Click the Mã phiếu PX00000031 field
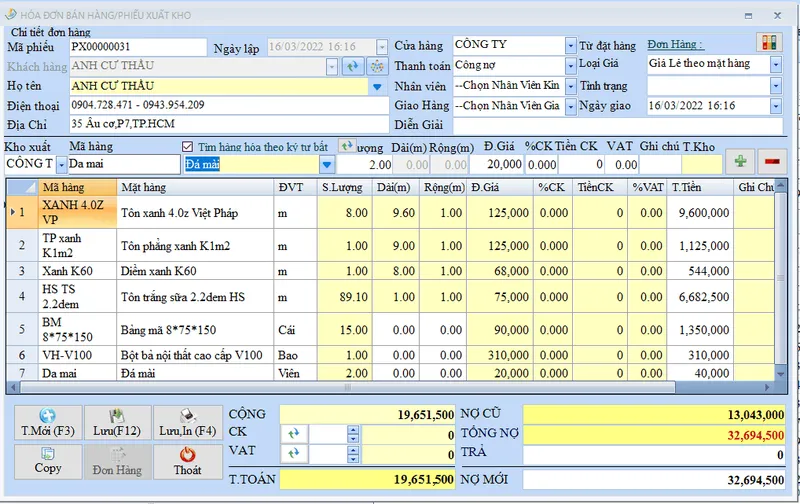Viewport: 800px width, 504px height. coord(138,47)
